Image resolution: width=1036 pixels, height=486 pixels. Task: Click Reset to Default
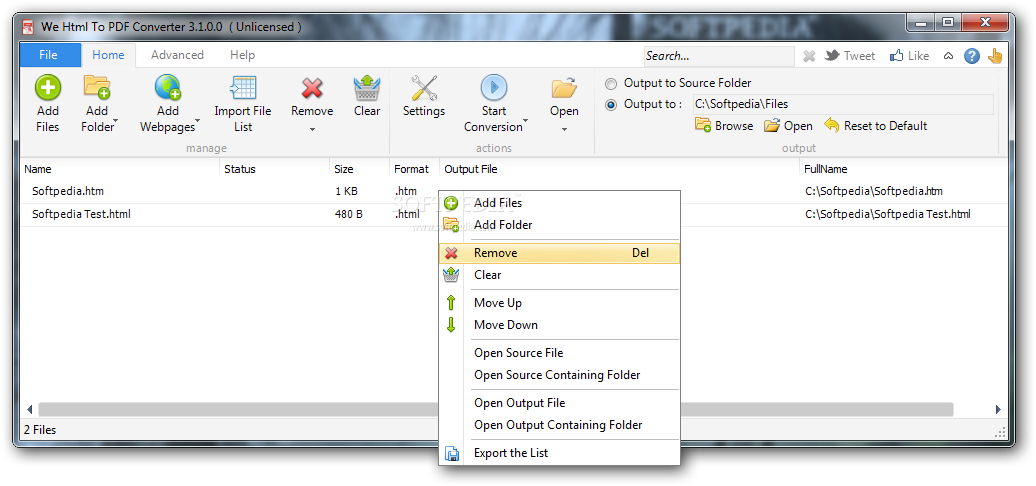click(876, 125)
